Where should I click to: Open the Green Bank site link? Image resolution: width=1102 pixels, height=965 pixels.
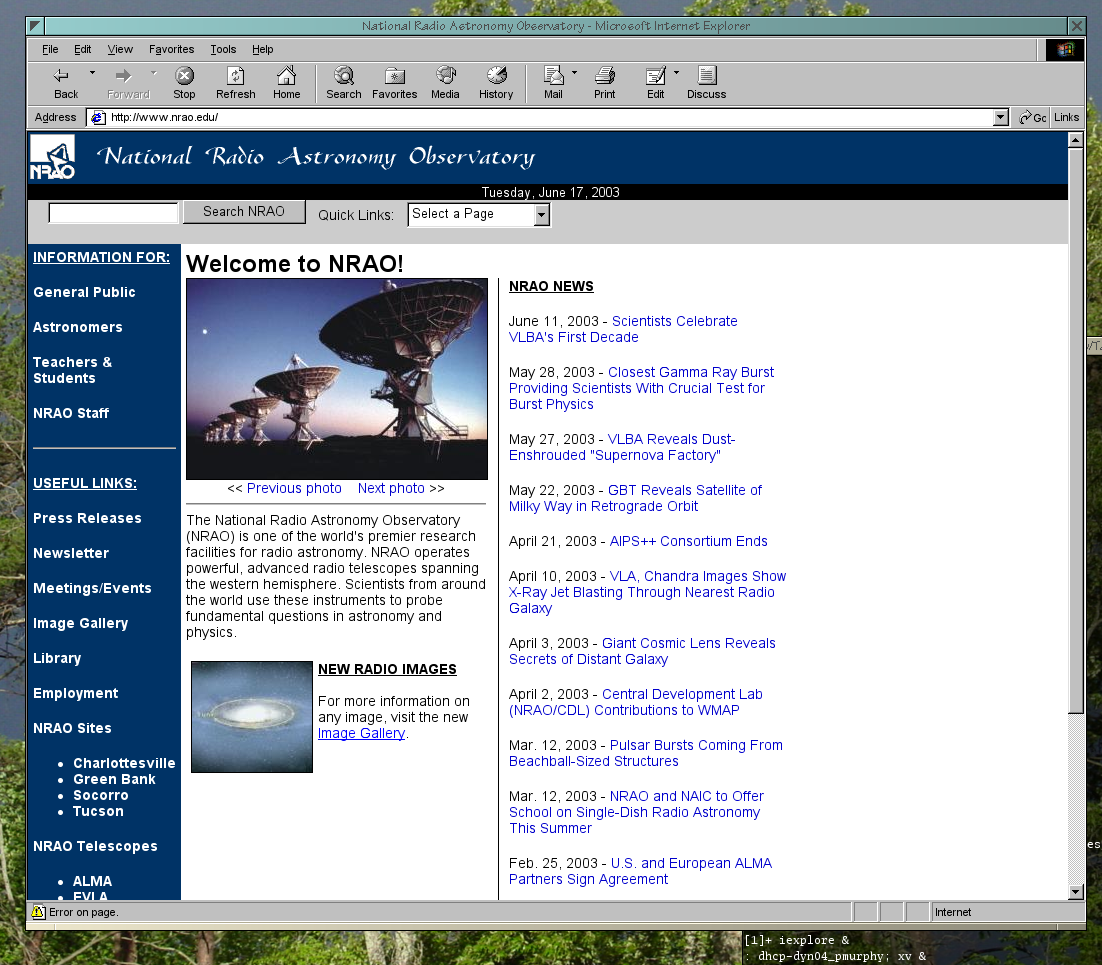(114, 779)
